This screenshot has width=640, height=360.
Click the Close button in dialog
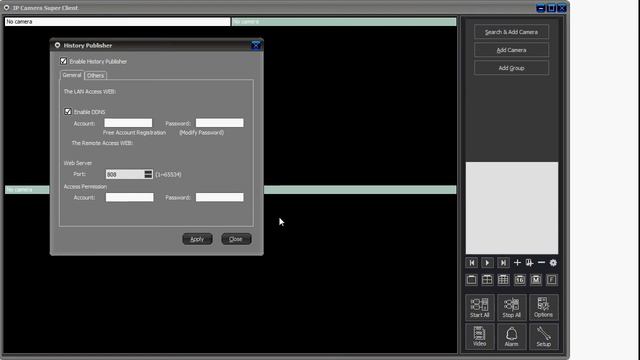tap(236, 239)
